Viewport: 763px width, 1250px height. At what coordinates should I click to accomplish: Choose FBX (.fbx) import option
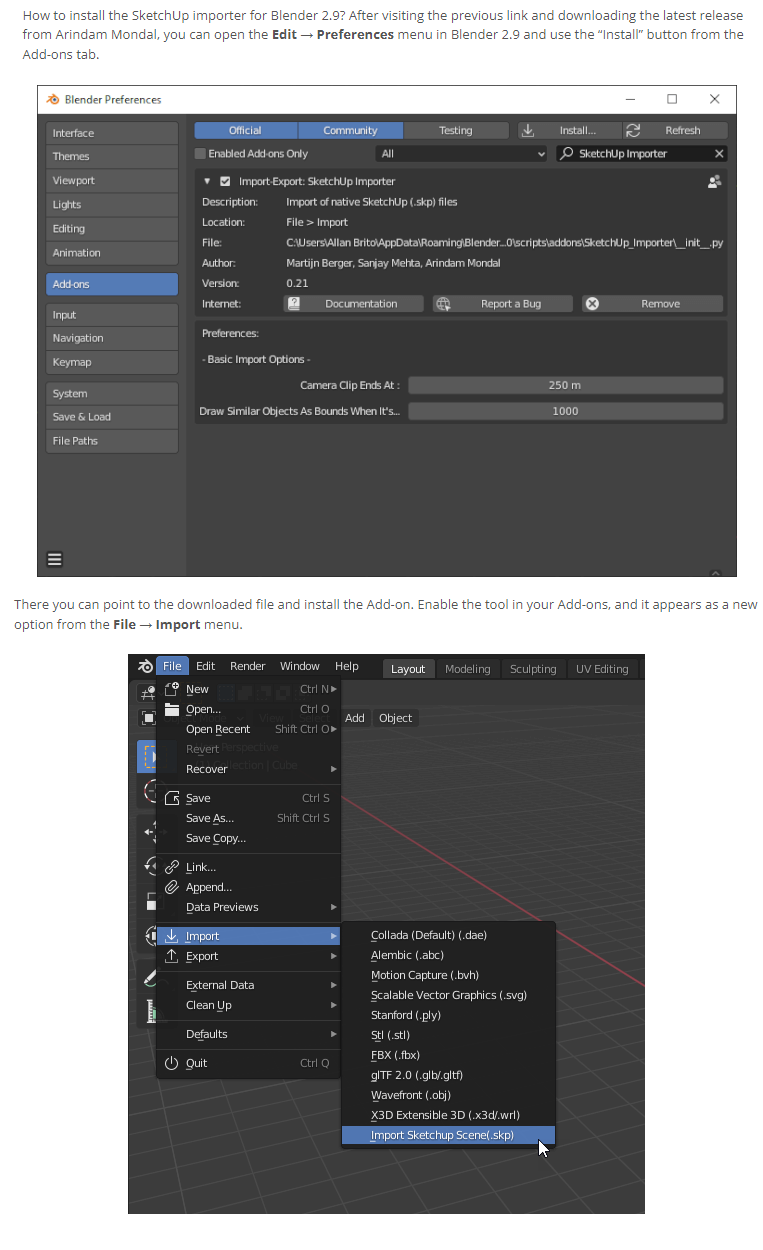click(448, 1055)
